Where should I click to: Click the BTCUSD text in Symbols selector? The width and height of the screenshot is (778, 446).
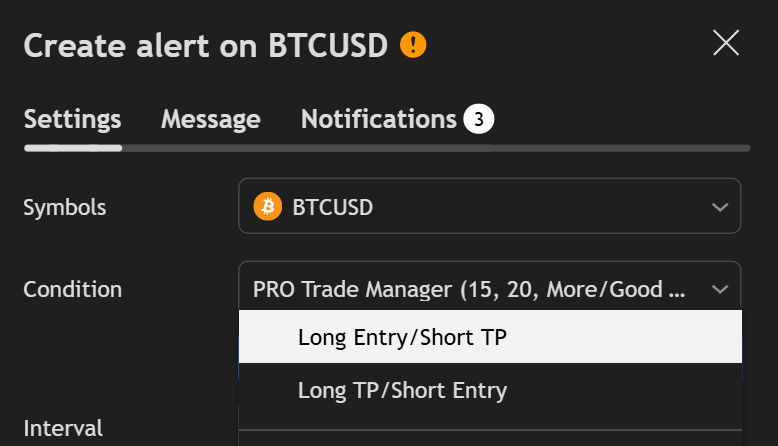(332, 207)
